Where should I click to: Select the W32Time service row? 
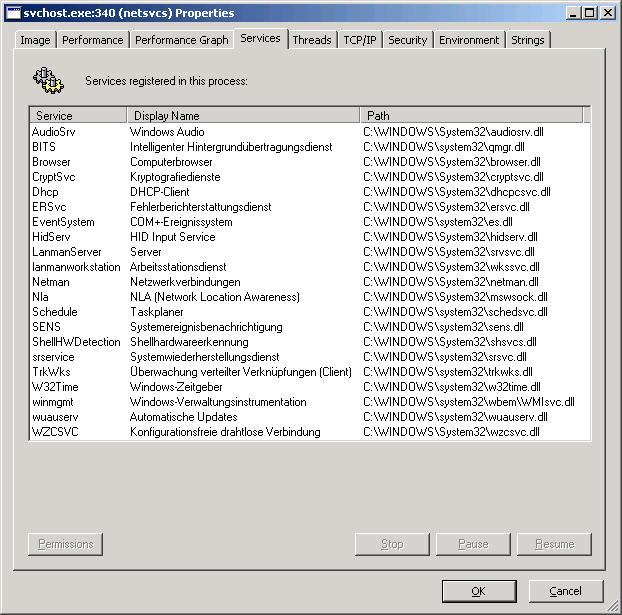[309, 387]
